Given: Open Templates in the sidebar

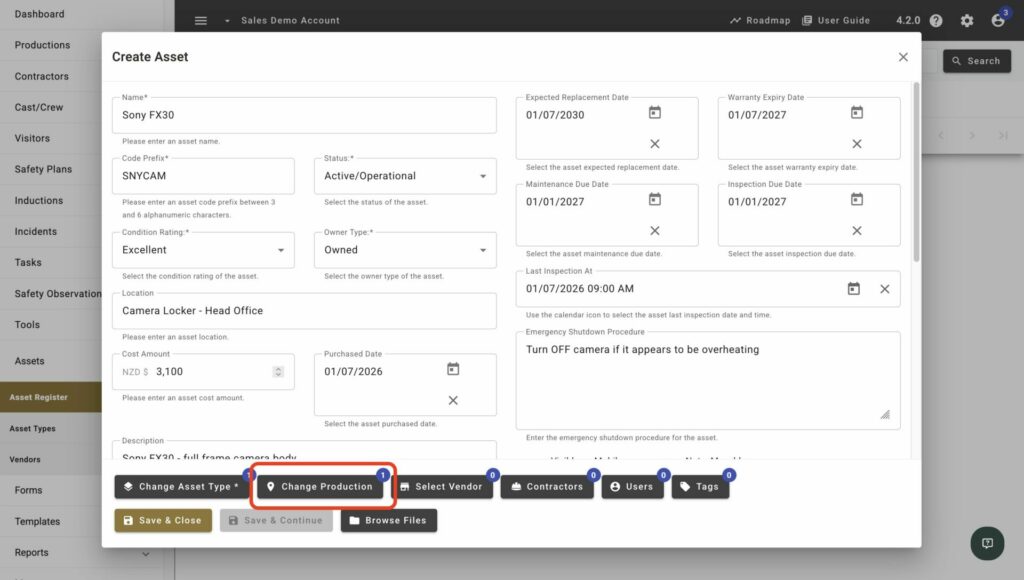Looking at the screenshot, I should click(x=37, y=521).
